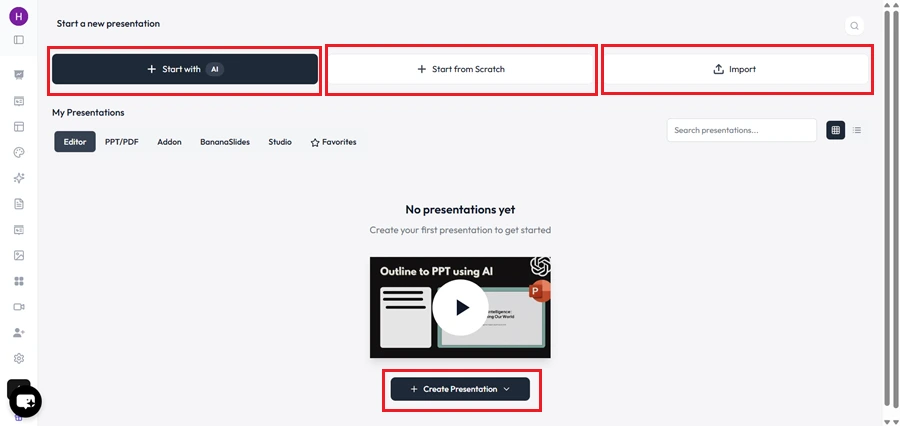Click the top-right search magnifier icon

[x=855, y=25]
